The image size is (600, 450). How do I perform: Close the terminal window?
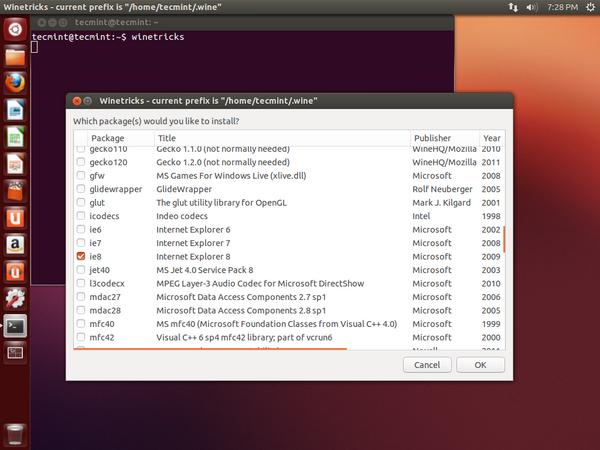coord(42,23)
